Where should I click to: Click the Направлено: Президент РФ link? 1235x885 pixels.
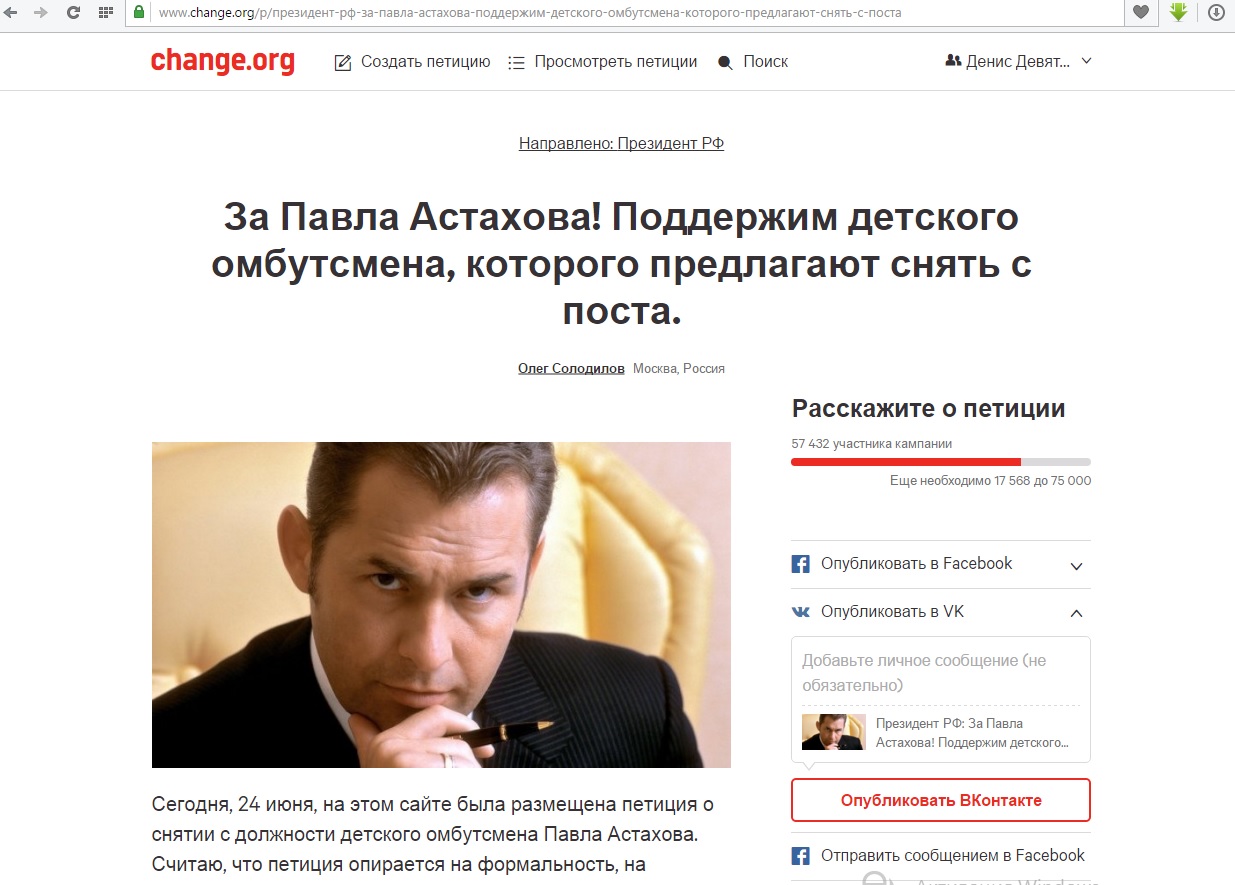[621, 144]
